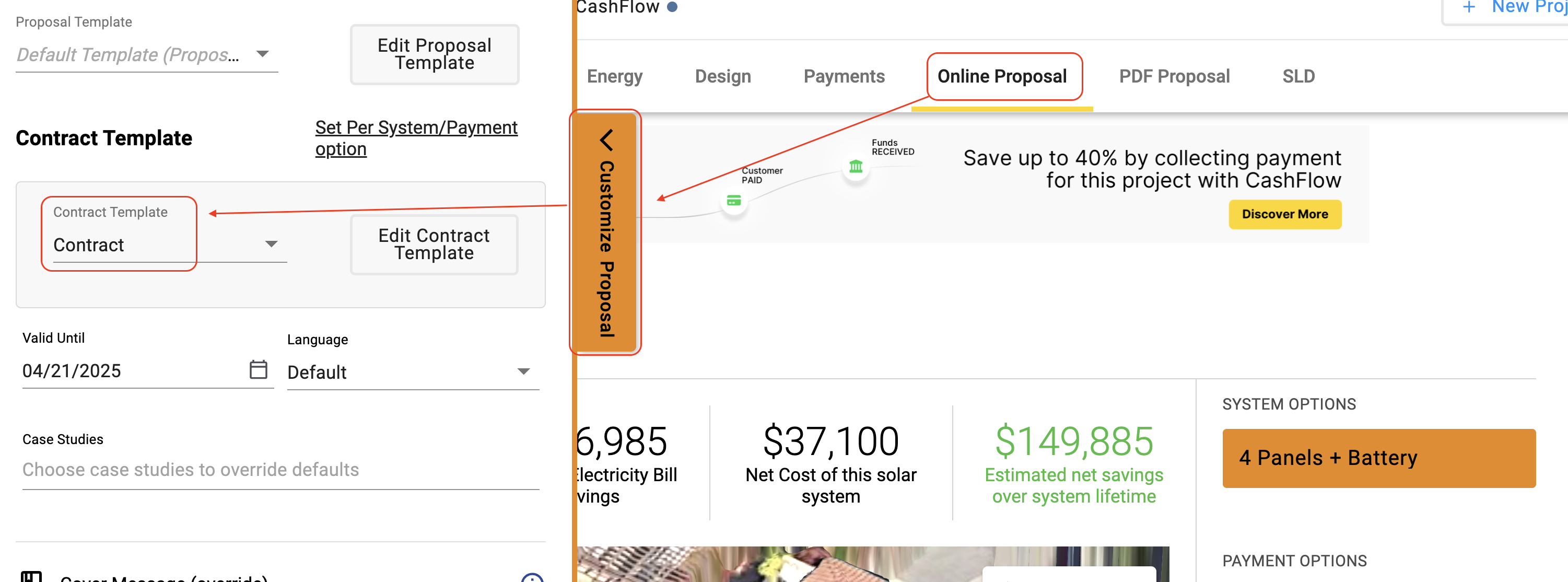Click the plus icon beside New Project
This screenshot has height=582, width=1568.
point(1469,7)
